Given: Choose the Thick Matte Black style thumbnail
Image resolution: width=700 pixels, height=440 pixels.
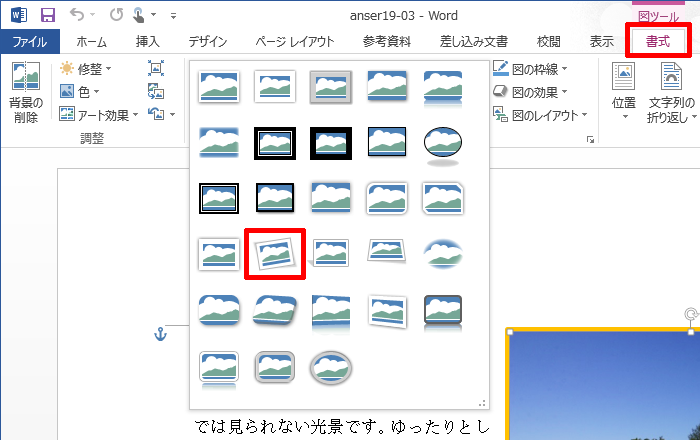Looking at the screenshot, I should (331, 143).
